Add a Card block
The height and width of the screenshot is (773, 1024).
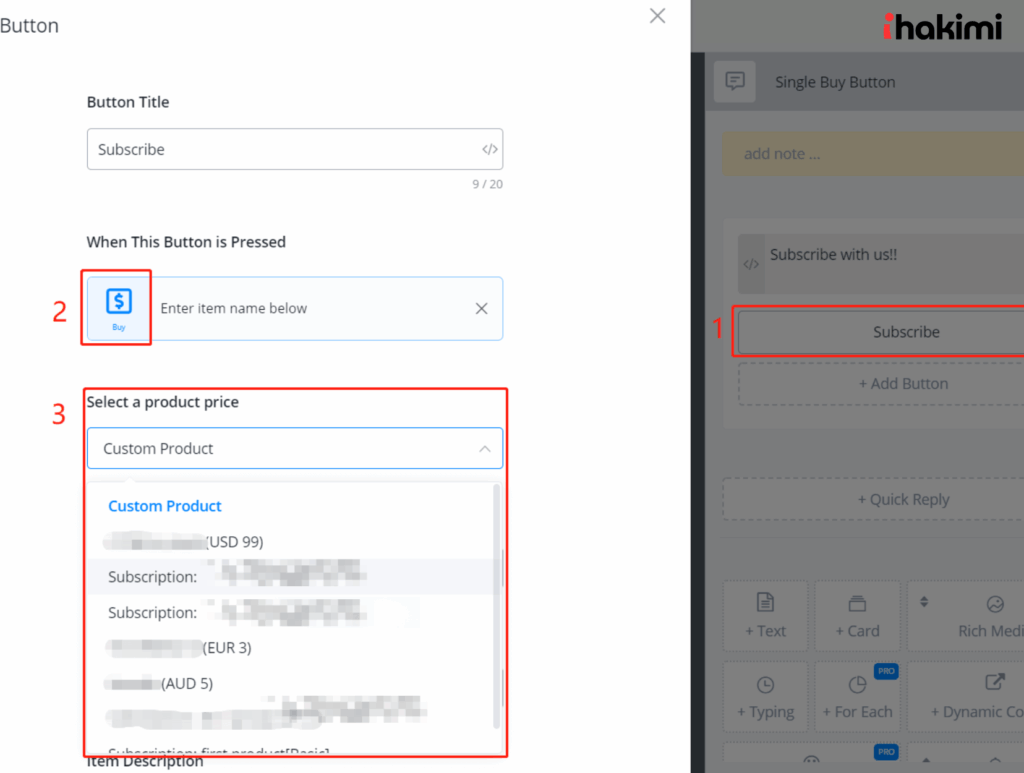tap(857, 616)
